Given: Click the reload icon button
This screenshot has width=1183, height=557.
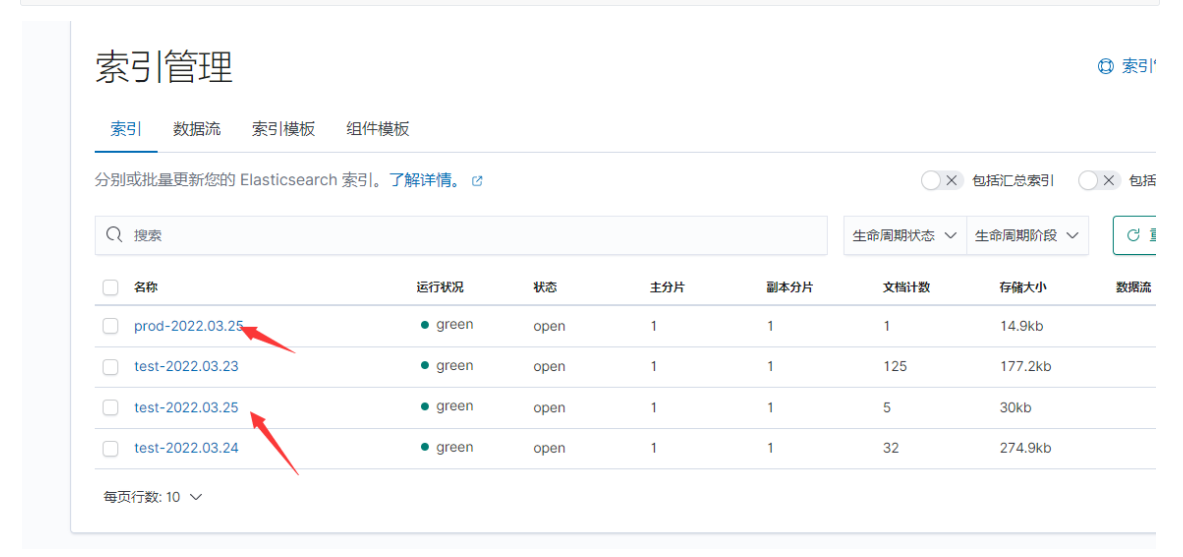Looking at the screenshot, I should coord(1134,236).
